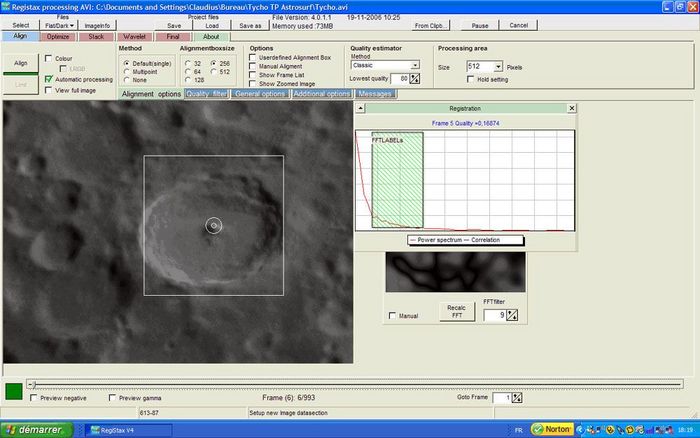
Task: Click the frame position slider handle
Action: tap(33, 384)
